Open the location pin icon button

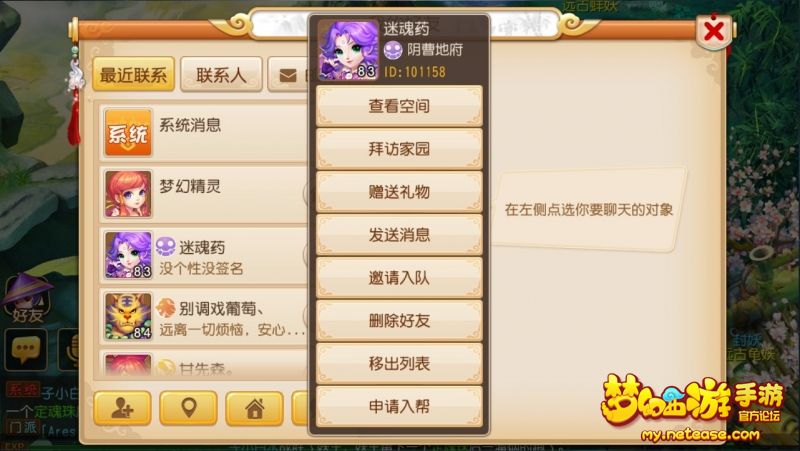[188, 408]
